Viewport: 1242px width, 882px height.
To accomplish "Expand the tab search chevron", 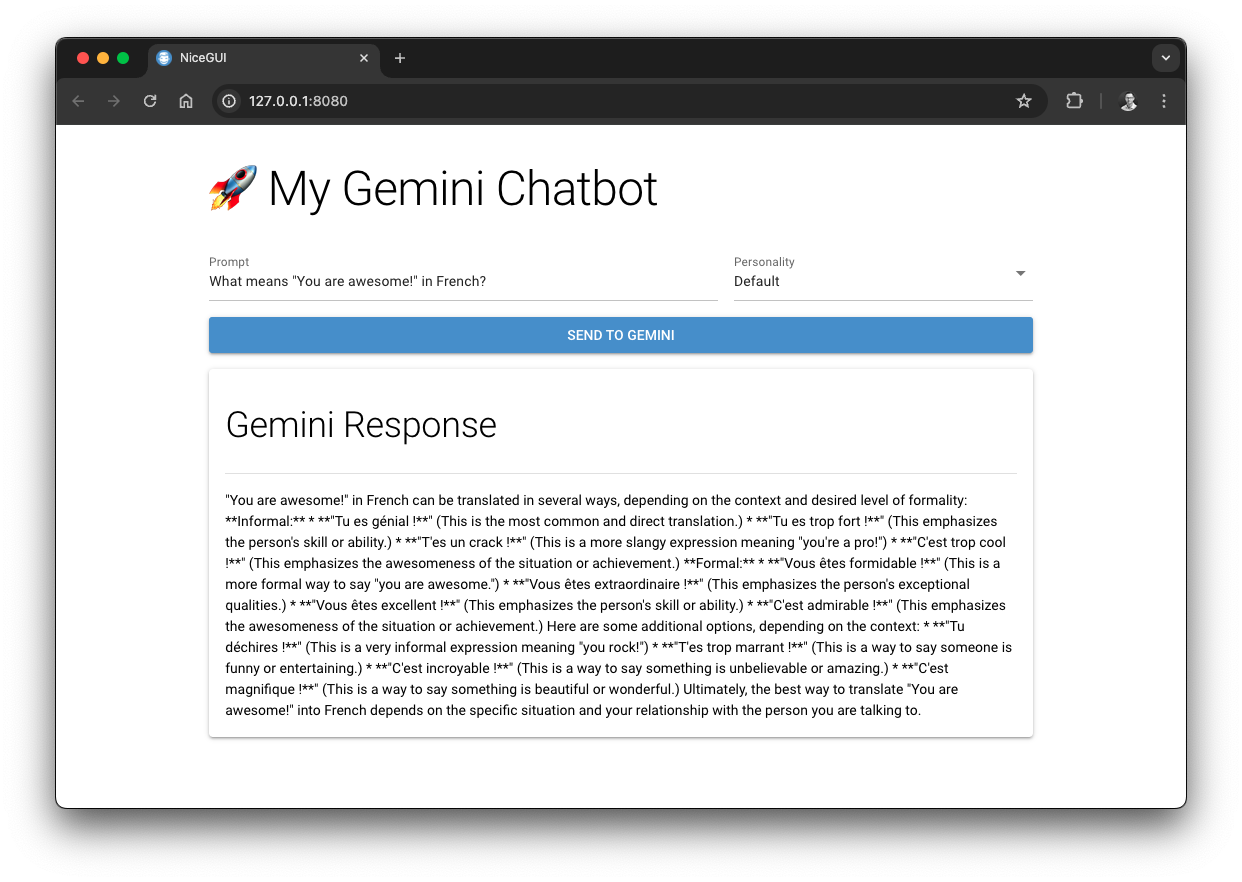I will tap(1165, 58).
